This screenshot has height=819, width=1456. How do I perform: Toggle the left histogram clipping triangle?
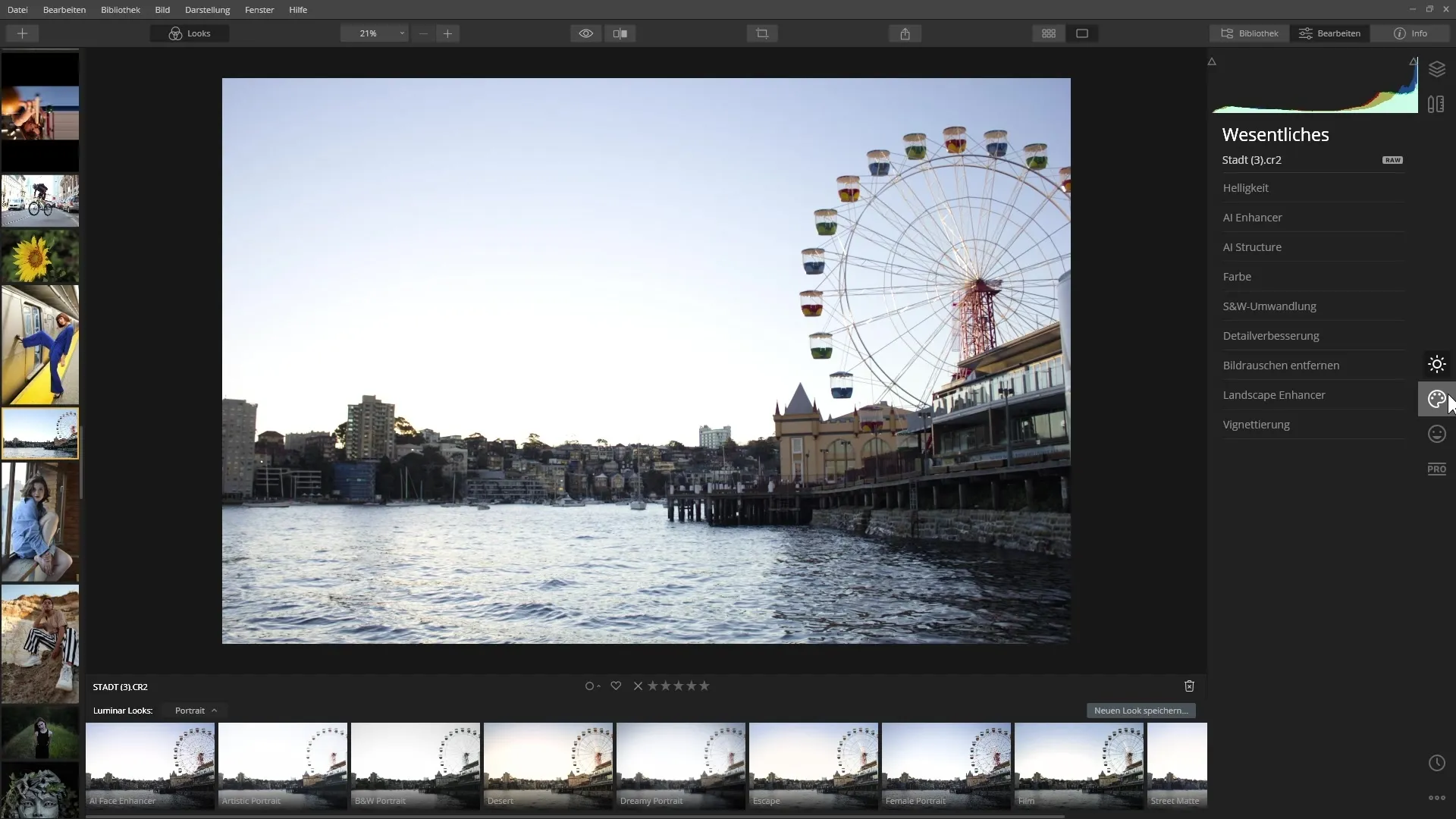coord(1212,62)
